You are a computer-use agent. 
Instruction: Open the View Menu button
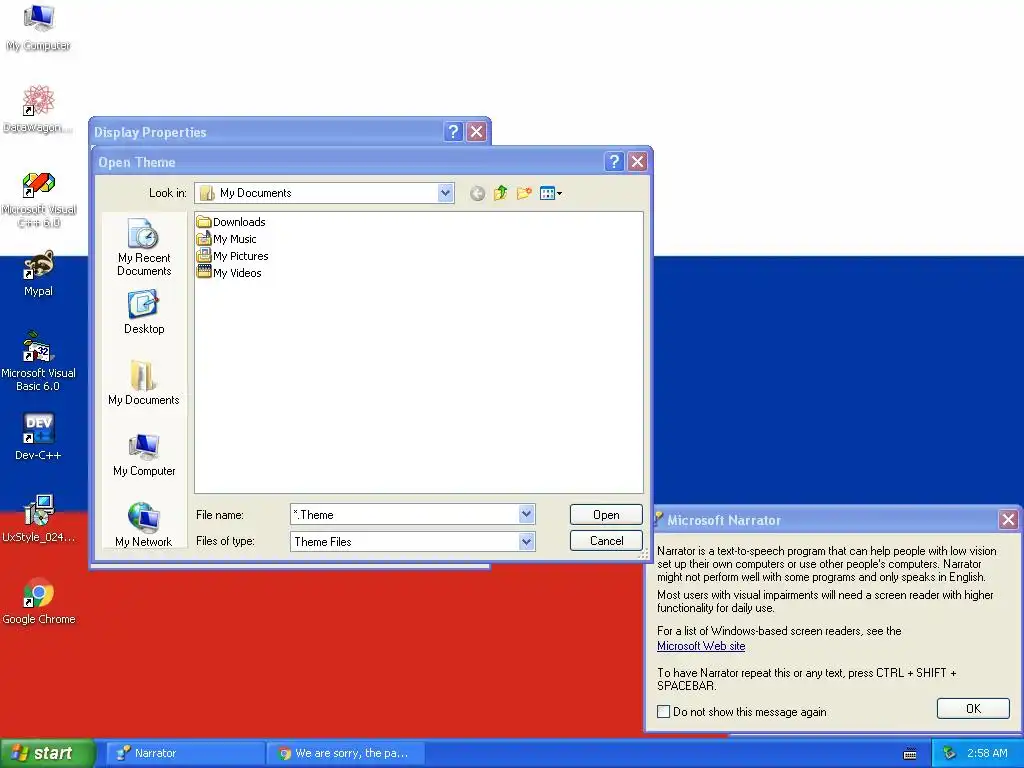[x=551, y=193]
